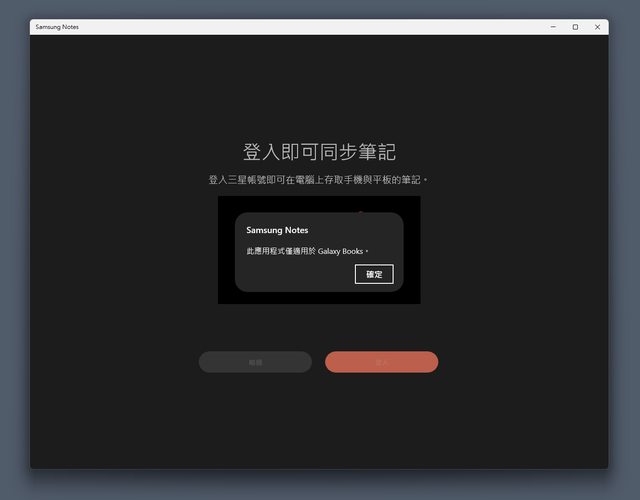Click empty space between 略過 and 登入 buttons
Viewport: 640px width, 500px height.
(318, 362)
